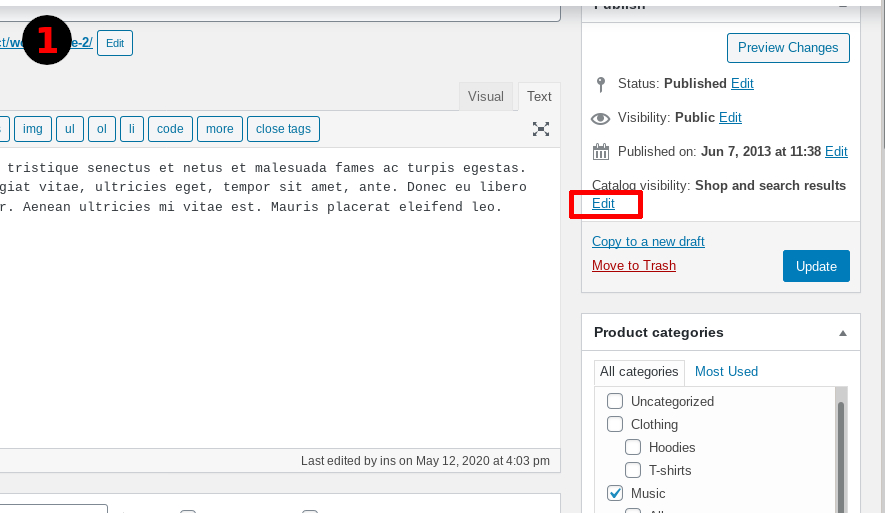Edit the Public visibility setting
885x513 pixels.
tap(730, 117)
